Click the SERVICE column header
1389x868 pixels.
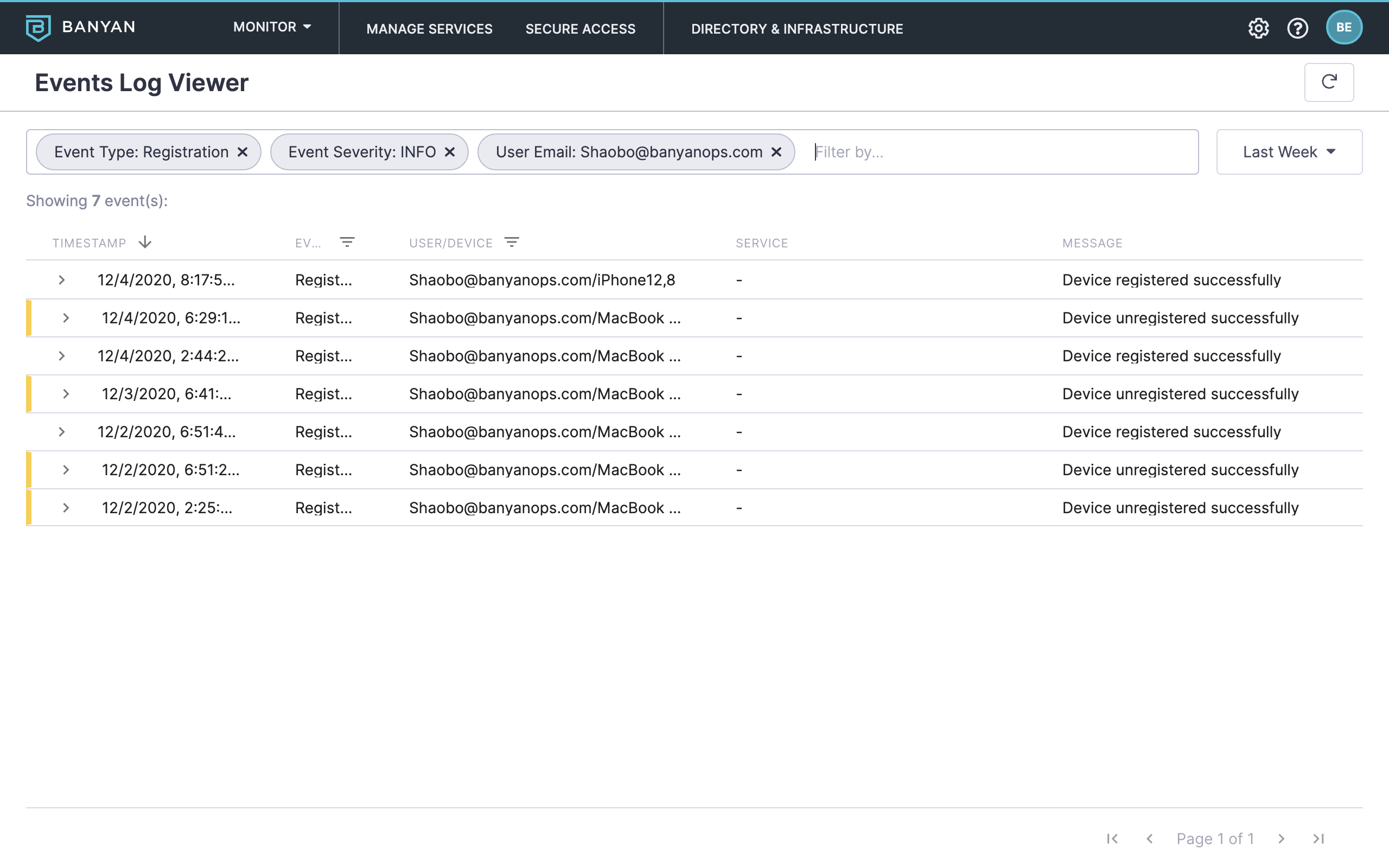coord(762,244)
